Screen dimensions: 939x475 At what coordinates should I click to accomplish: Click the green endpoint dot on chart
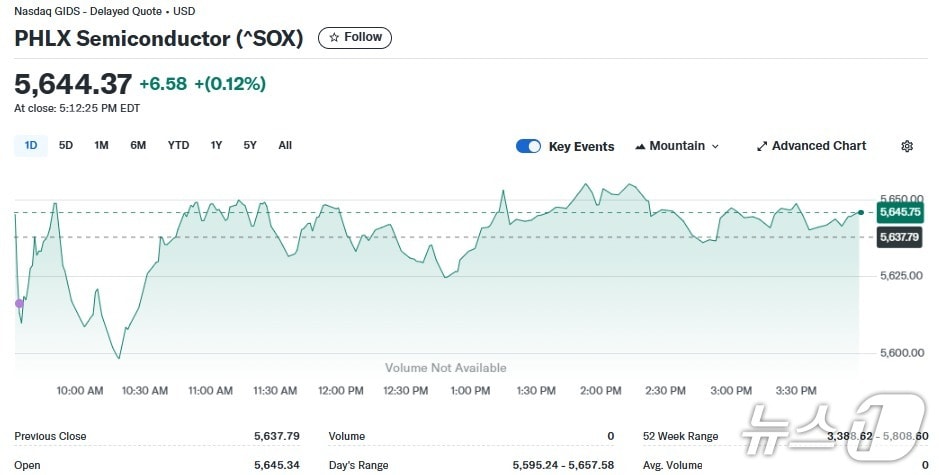(861, 213)
